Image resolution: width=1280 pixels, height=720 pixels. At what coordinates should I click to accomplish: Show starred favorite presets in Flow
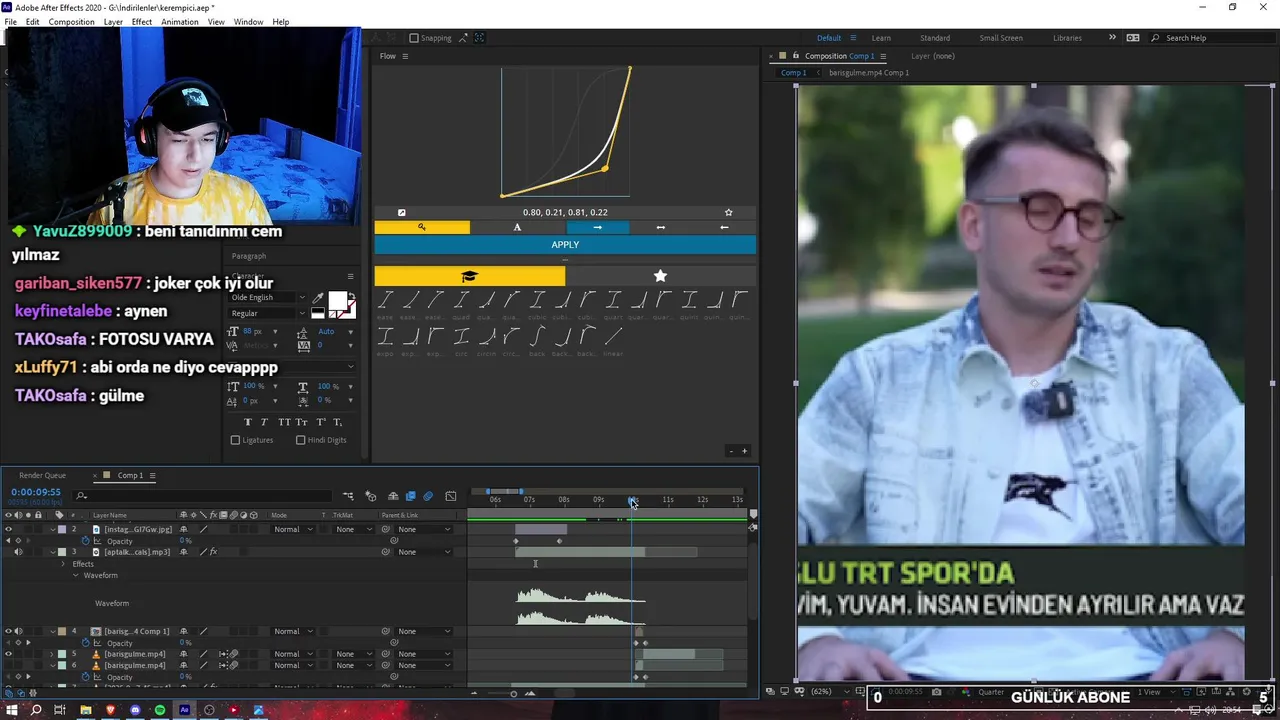660,276
